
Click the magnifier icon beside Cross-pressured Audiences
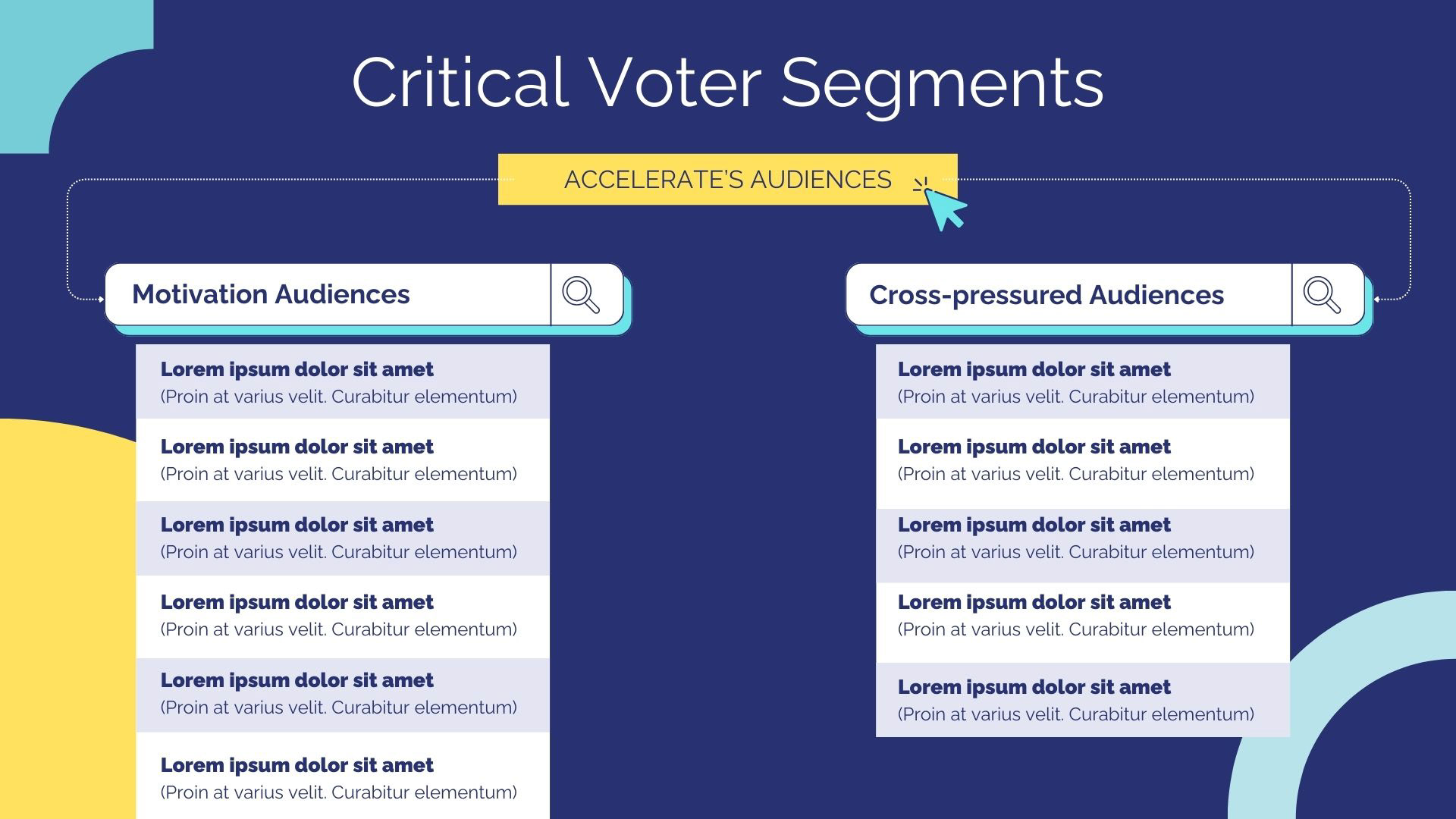click(x=1322, y=295)
